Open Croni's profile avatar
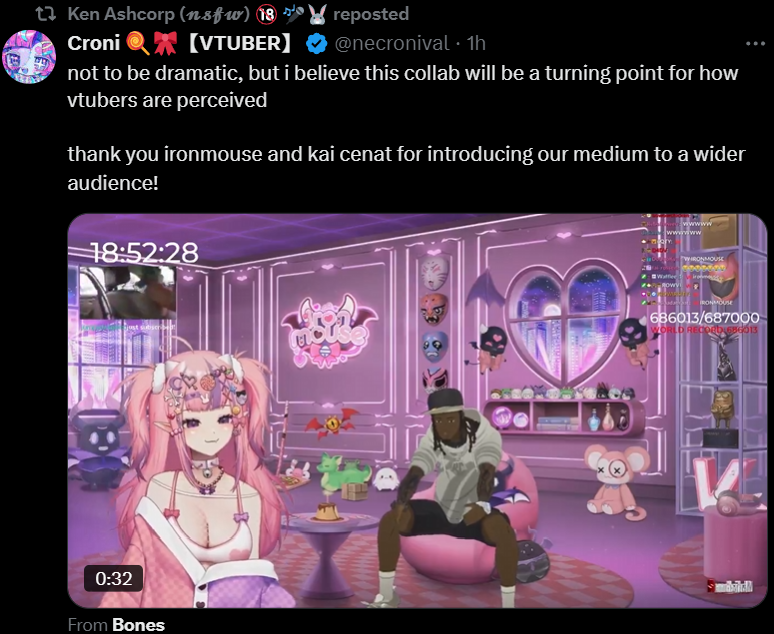This screenshot has width=774, height=634. pos(29,56)
